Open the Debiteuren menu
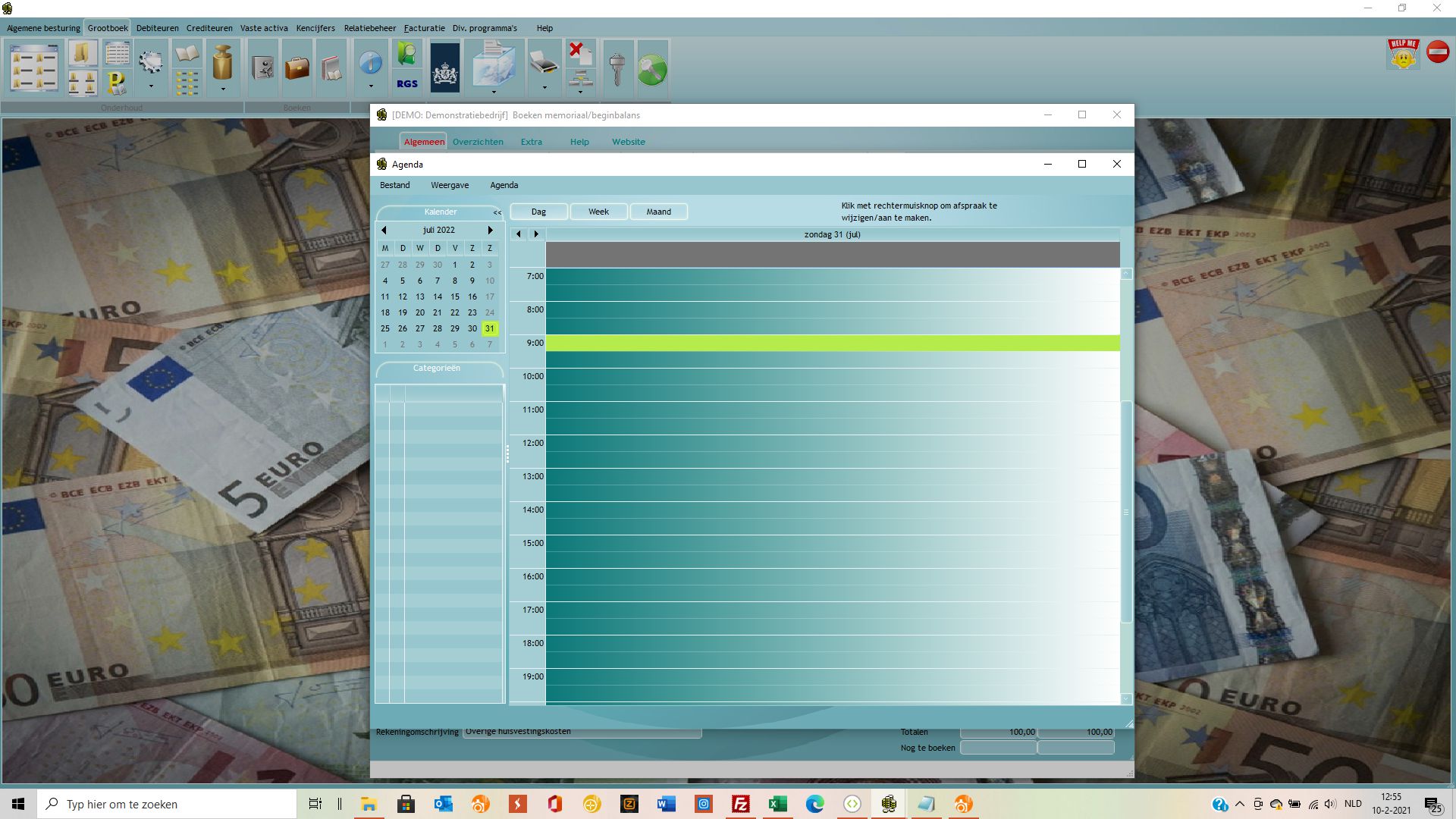Image resolution: width=1456 pixels, height=819 pixels. coord(157,28)
